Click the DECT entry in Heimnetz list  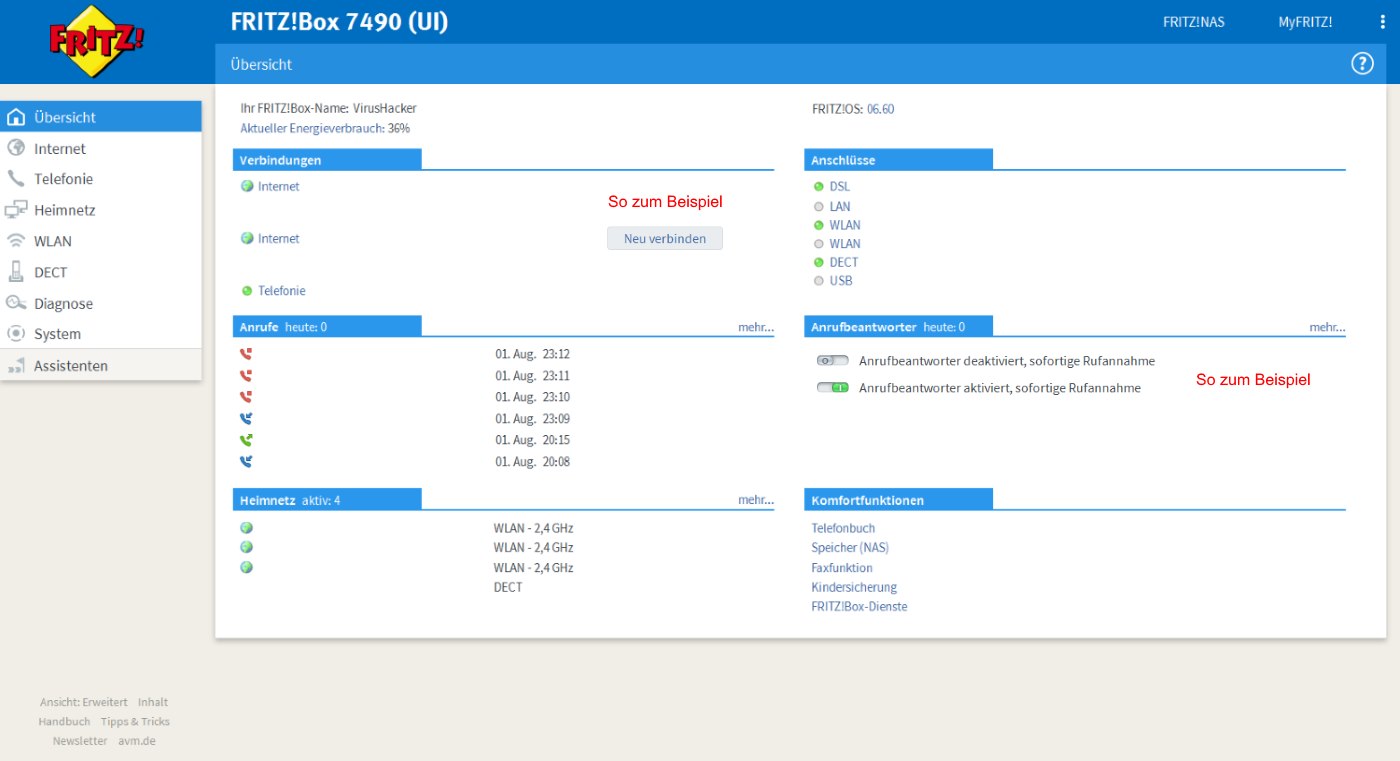(508, 587)
